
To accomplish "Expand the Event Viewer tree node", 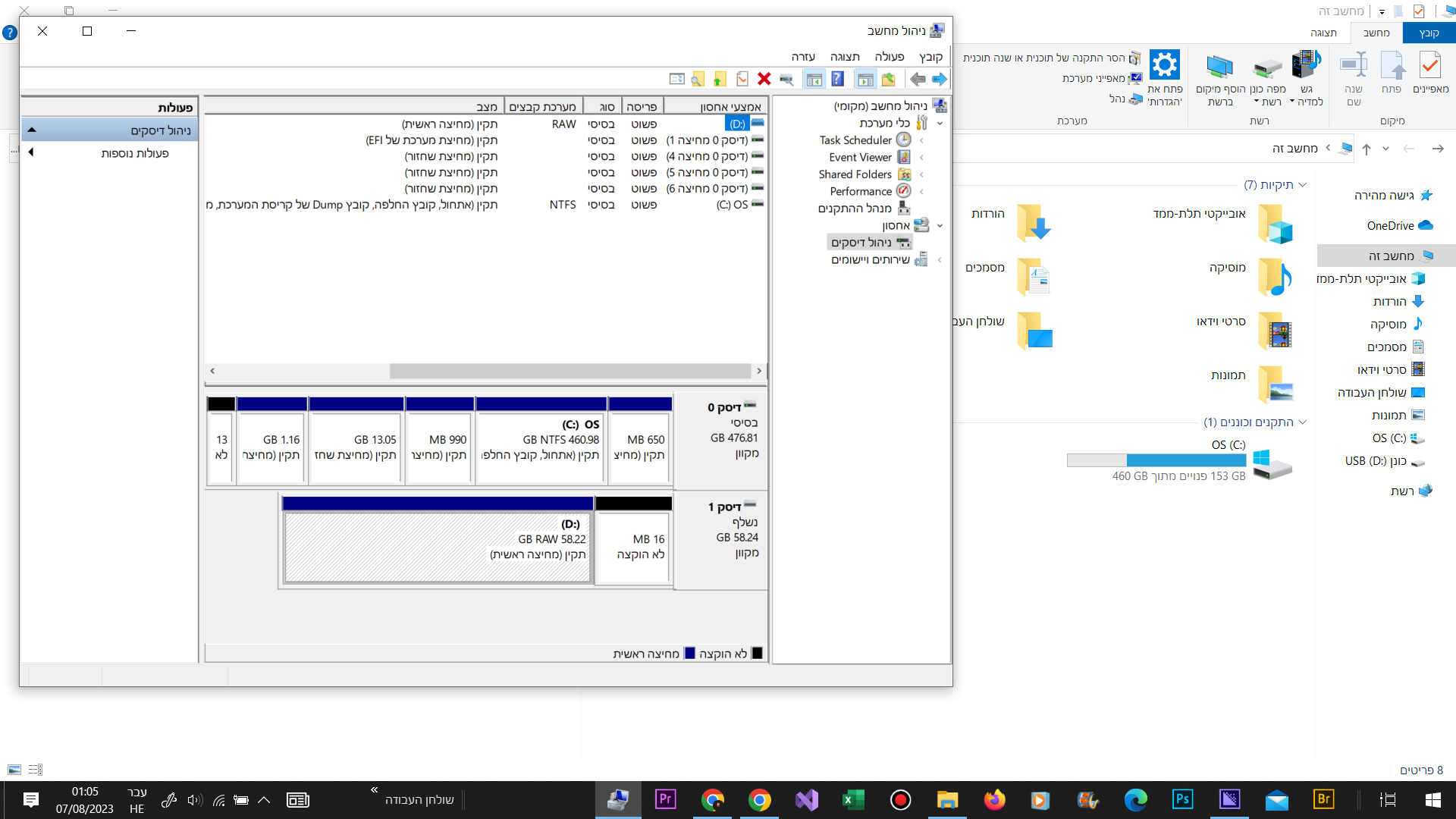I will coord(921,158).
